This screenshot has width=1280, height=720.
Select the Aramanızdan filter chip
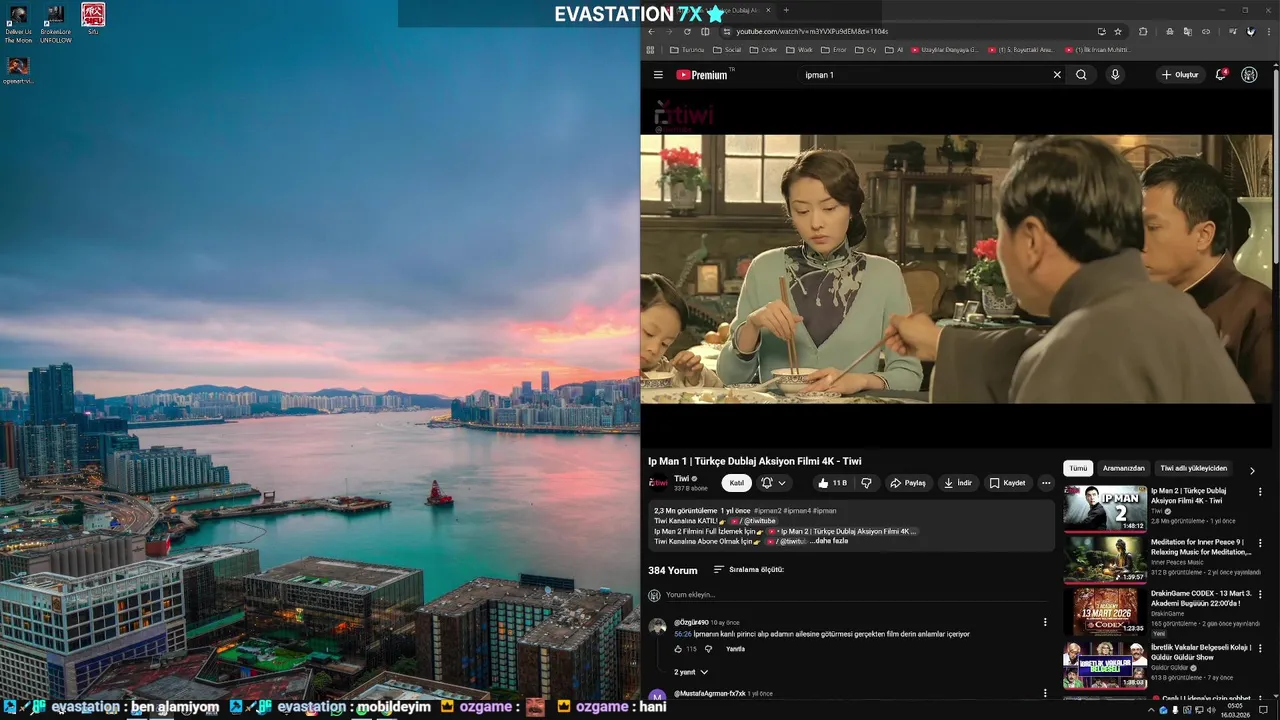point(1124,468)
